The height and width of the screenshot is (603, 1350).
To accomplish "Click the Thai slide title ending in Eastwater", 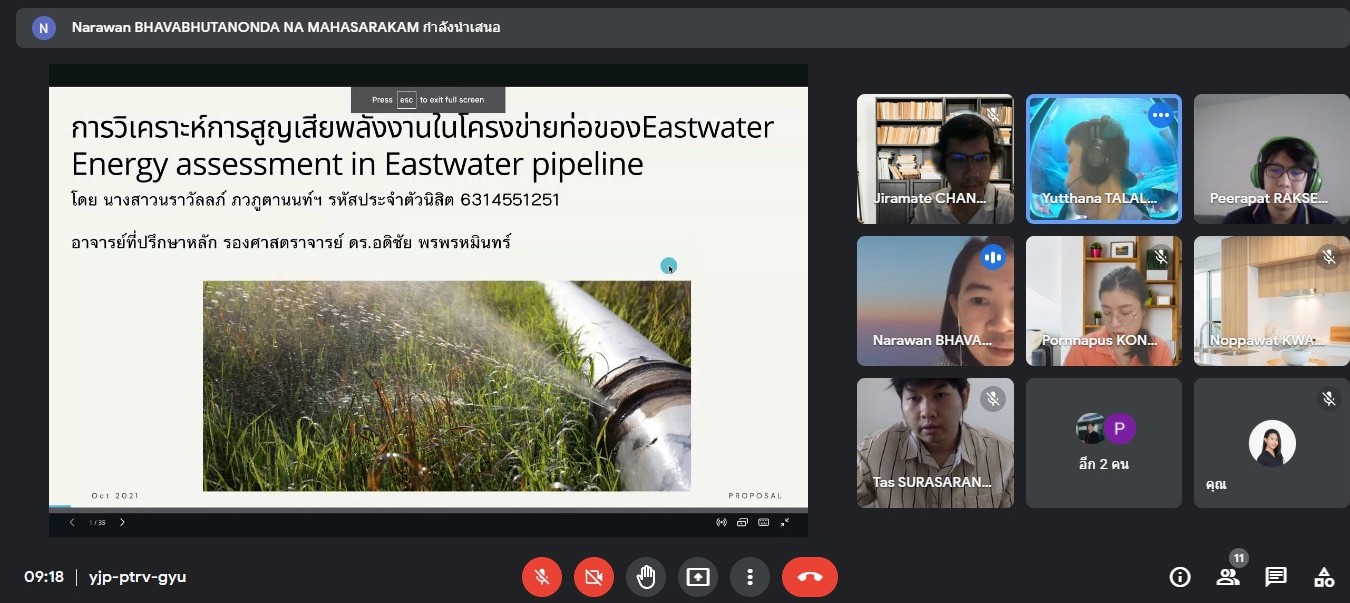I will point(422,128).
